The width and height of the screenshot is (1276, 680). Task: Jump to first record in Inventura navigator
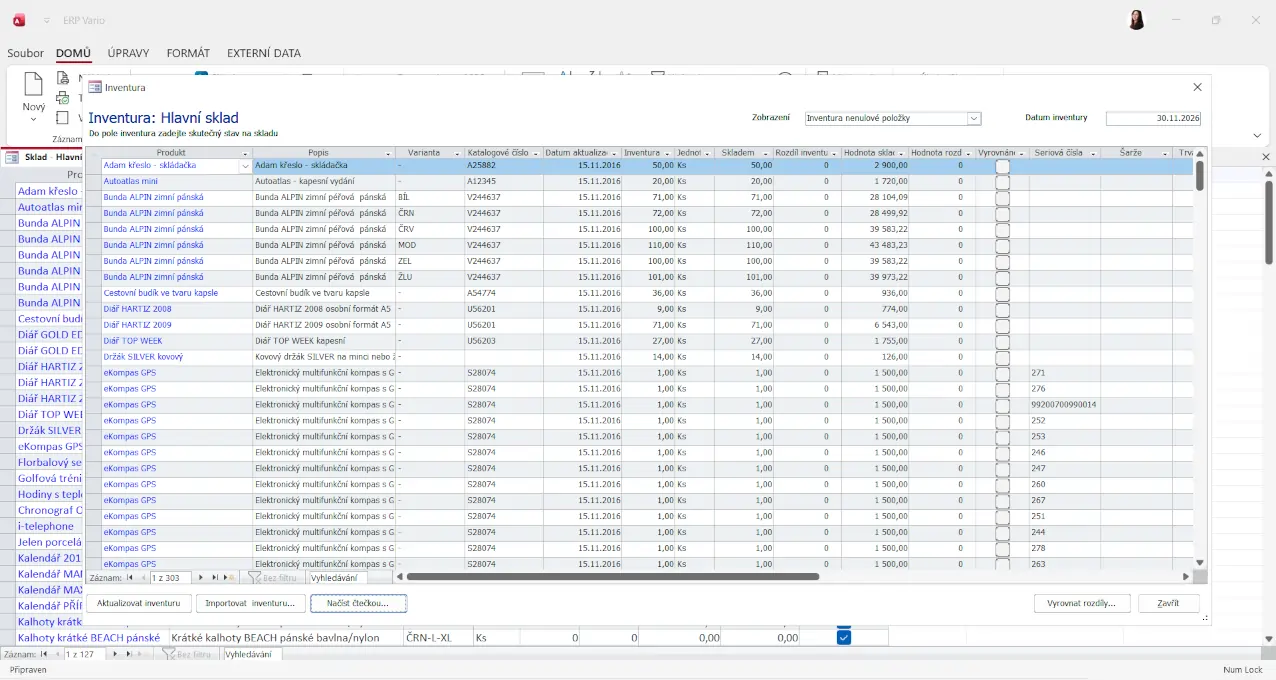tap(130, 577)
